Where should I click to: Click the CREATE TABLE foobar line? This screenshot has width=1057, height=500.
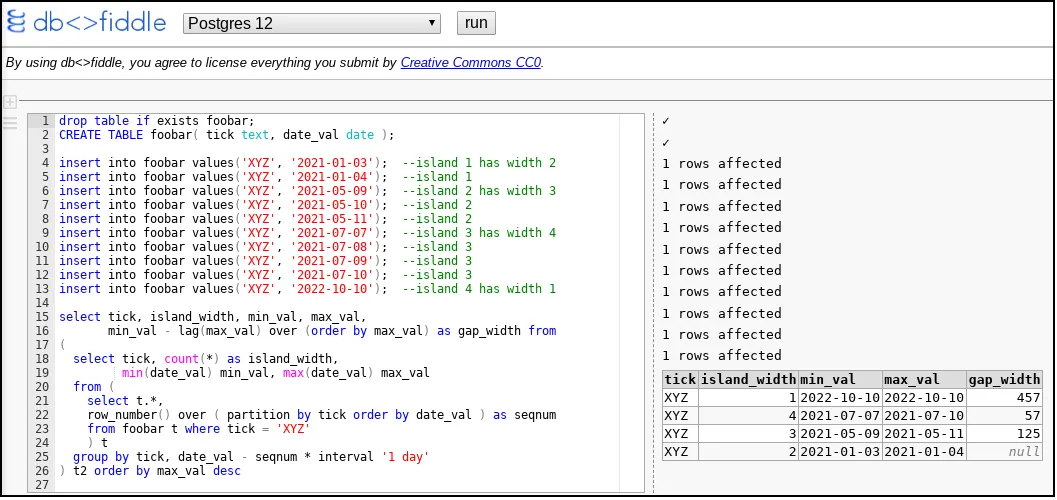click(226, 135)
